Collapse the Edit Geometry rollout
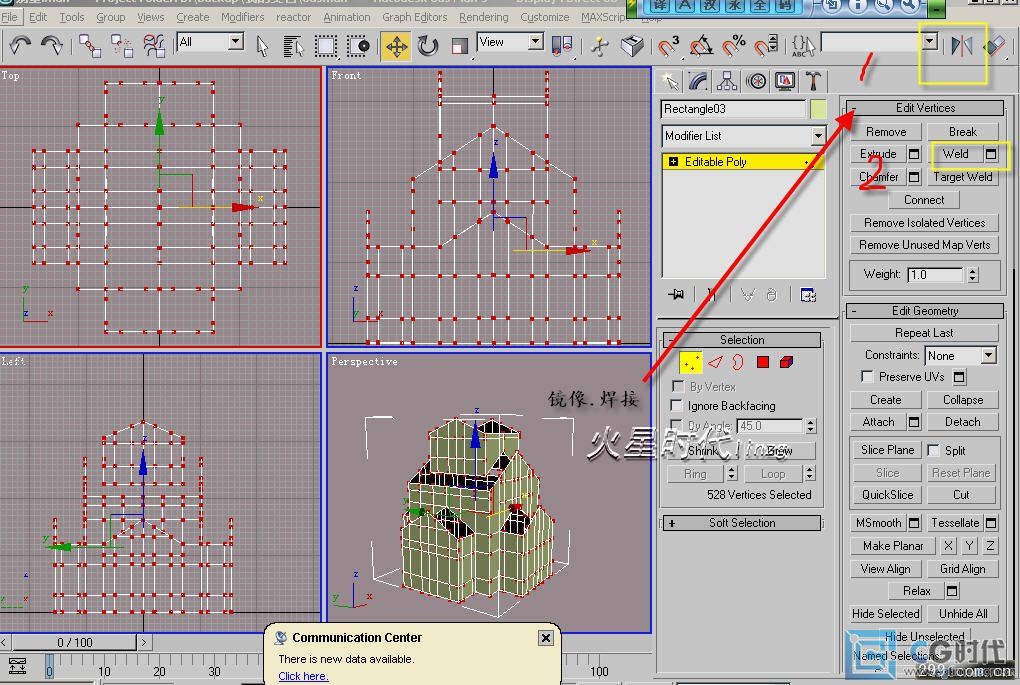This screenshot has height=685, width=1020. point(924,311)
